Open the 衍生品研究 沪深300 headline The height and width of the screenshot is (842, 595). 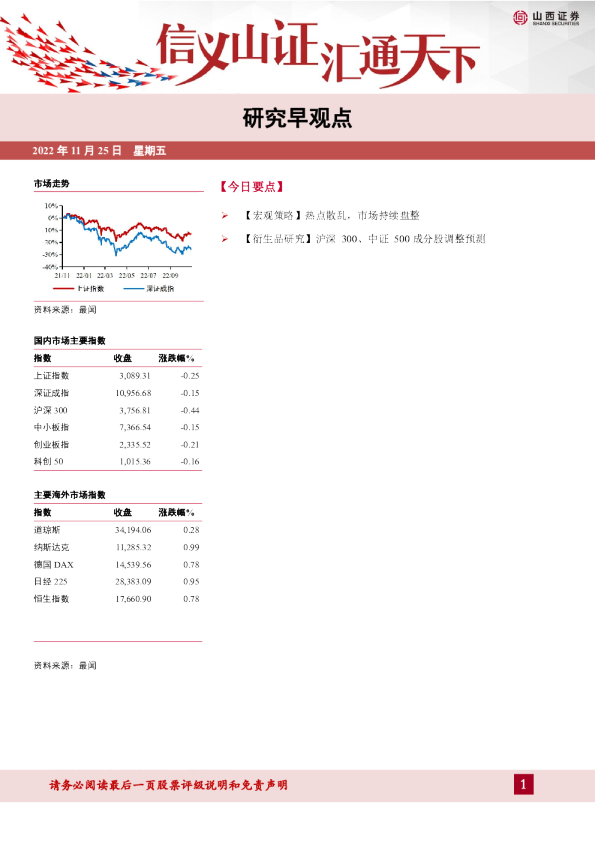[364, 239]
